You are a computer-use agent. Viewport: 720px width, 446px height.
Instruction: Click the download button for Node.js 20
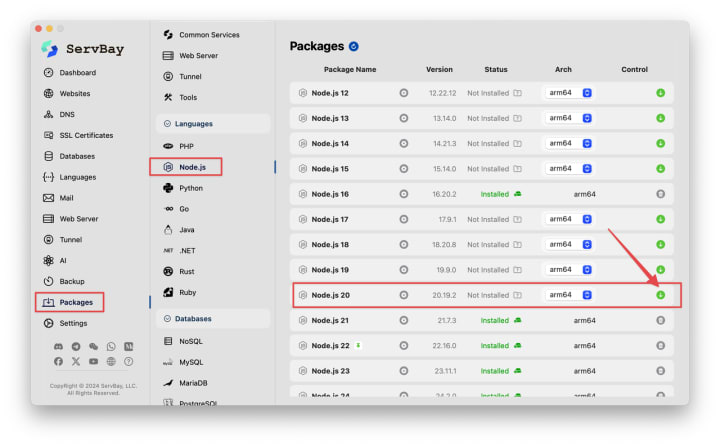[x=660, y=295]
